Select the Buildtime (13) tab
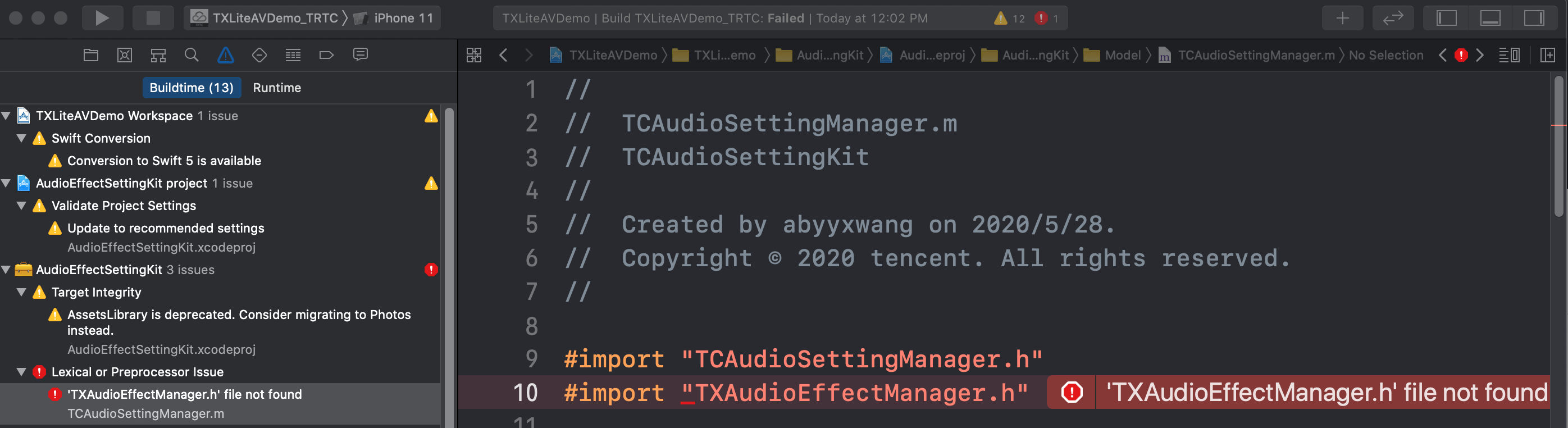The height and width of the screenshot is (428, 1568). 192,88
